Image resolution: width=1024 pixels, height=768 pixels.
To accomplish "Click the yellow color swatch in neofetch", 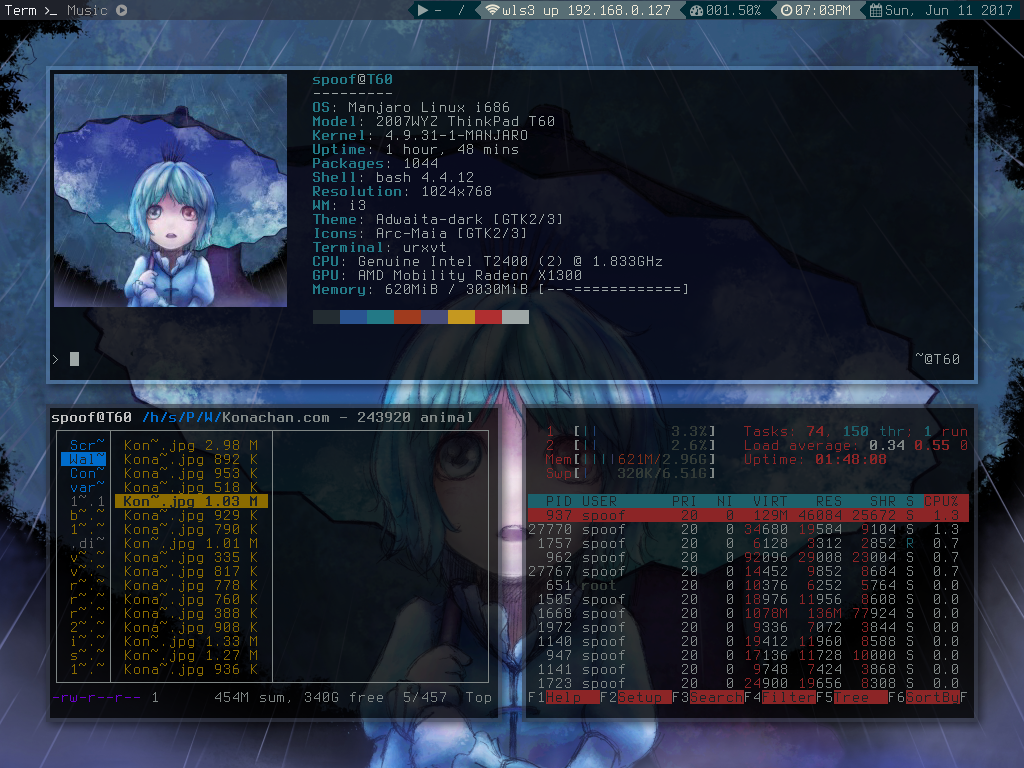I will coord(461,317).
